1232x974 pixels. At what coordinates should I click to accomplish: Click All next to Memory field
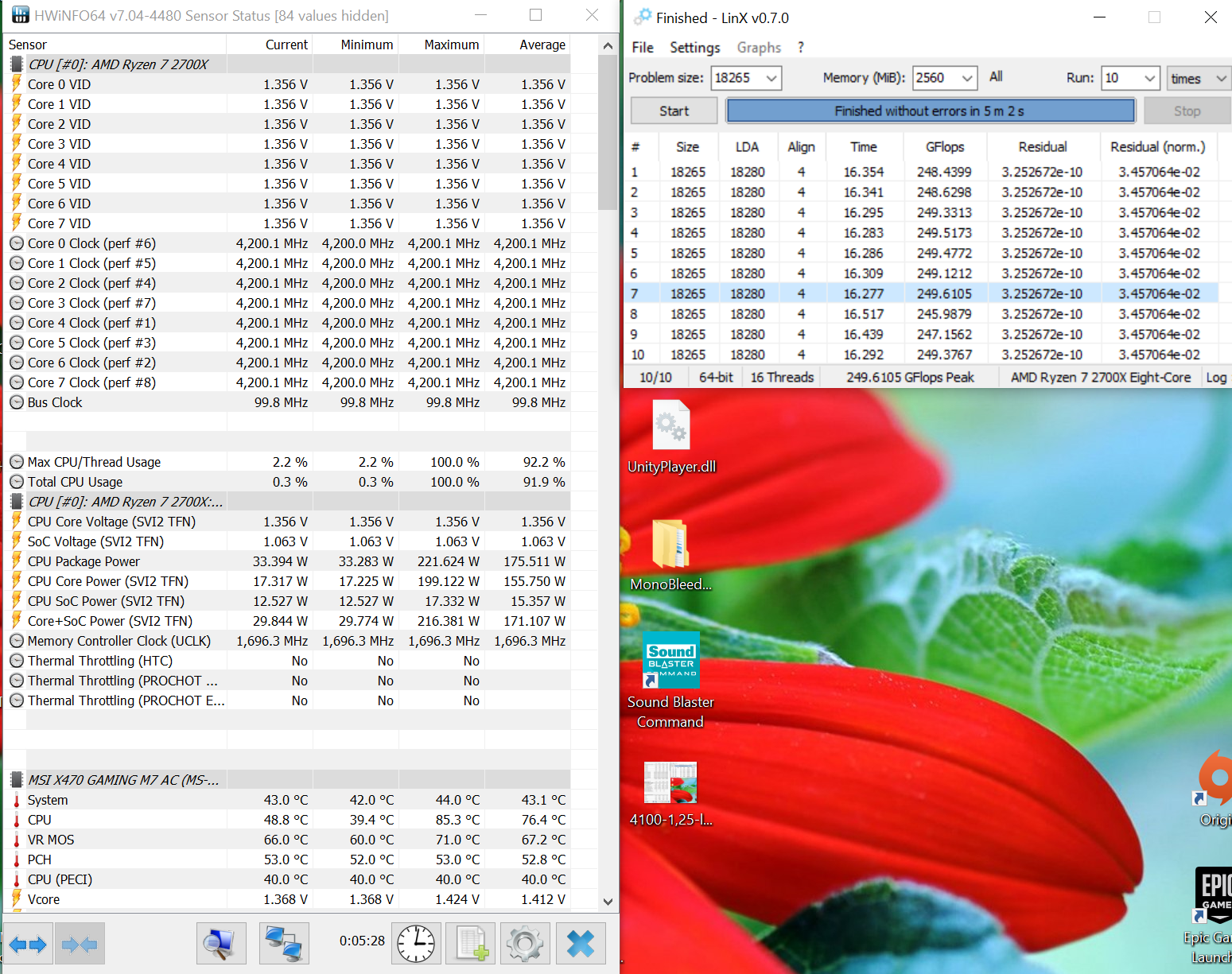(996, 77)
